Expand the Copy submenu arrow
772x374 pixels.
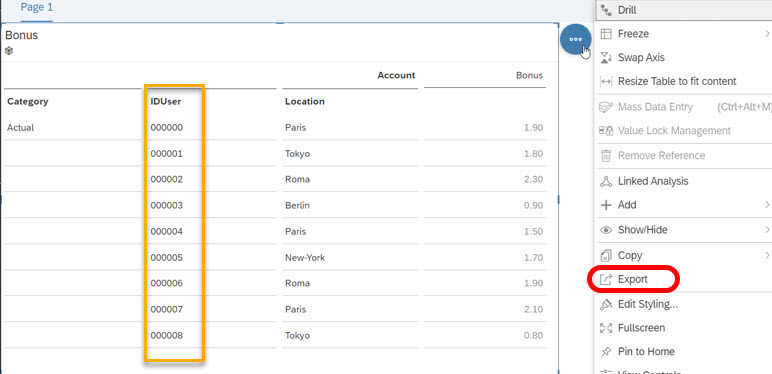tap(767, 255)
